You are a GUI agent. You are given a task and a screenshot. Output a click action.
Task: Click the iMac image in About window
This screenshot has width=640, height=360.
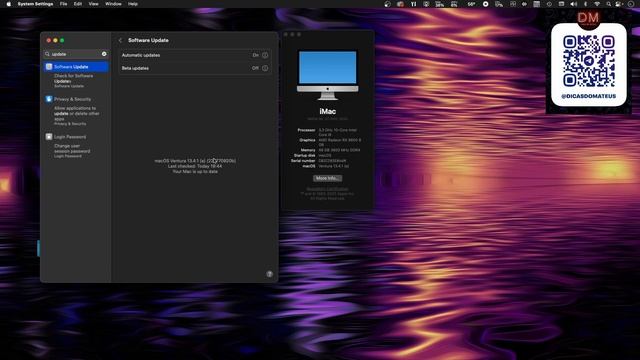pyautogui.click(x=327, y=75)
